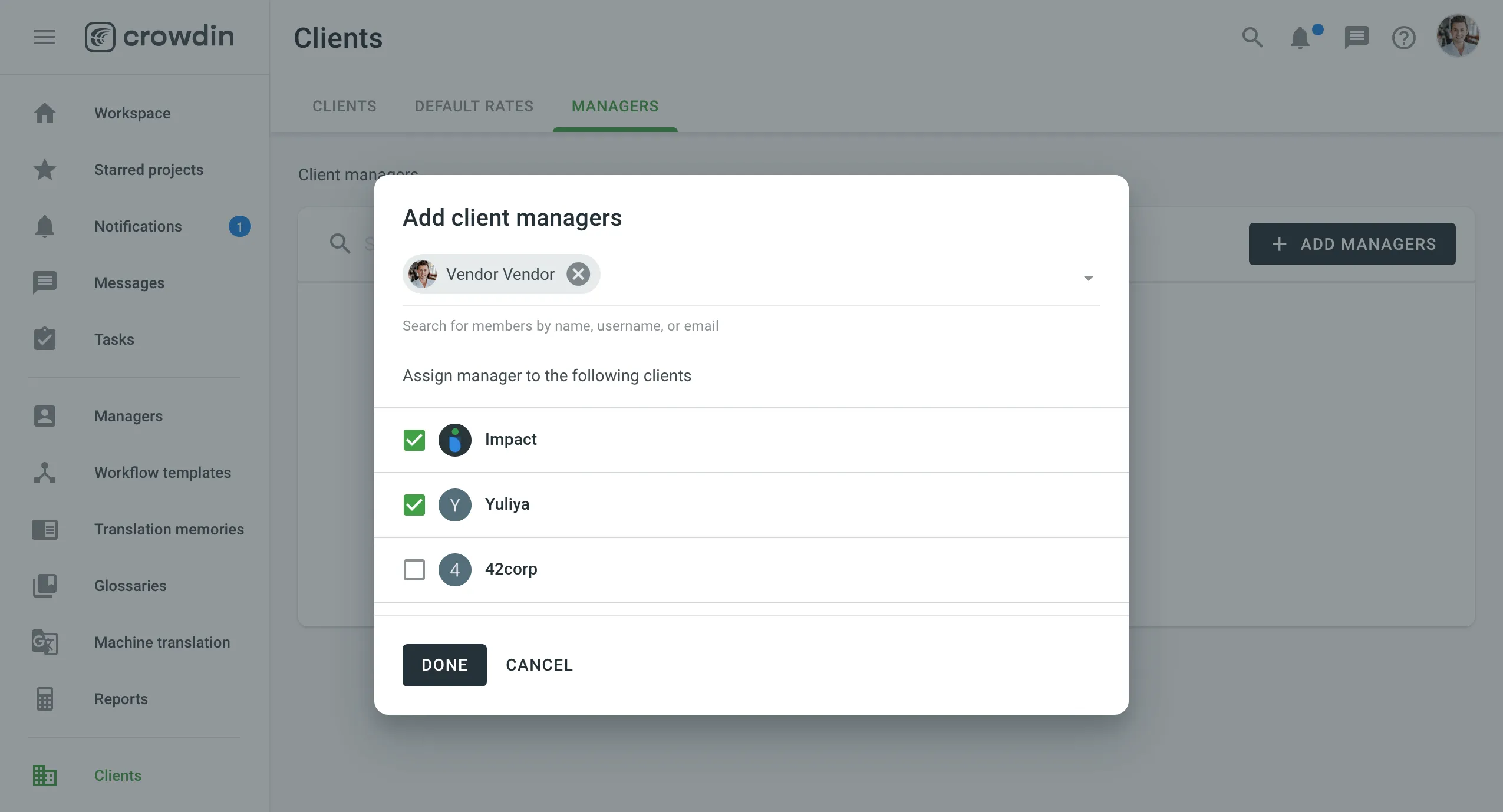
Task: Open your profile avatar picture
Action: coord(1458,35)
